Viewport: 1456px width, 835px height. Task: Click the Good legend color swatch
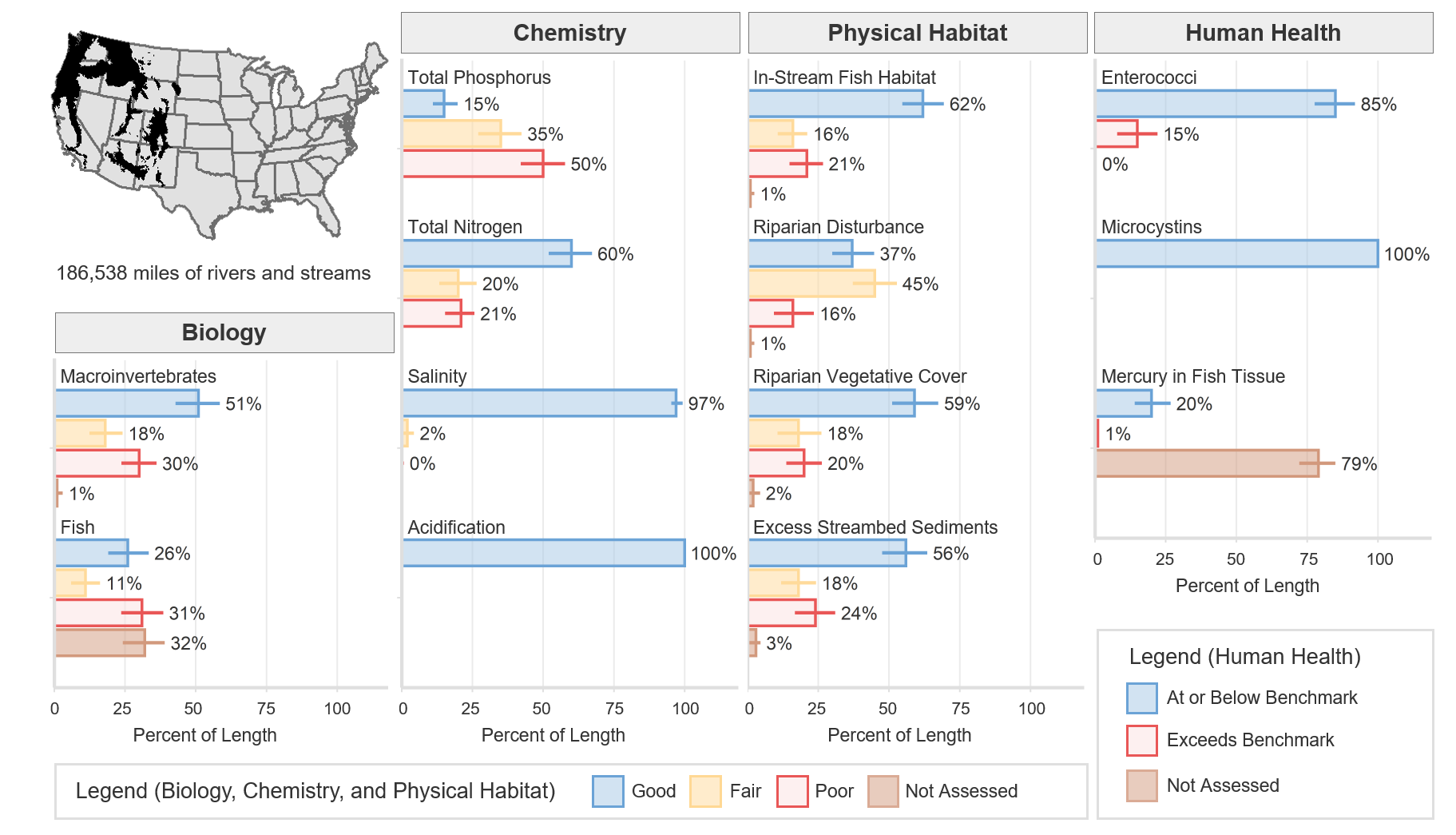[608, 791]
